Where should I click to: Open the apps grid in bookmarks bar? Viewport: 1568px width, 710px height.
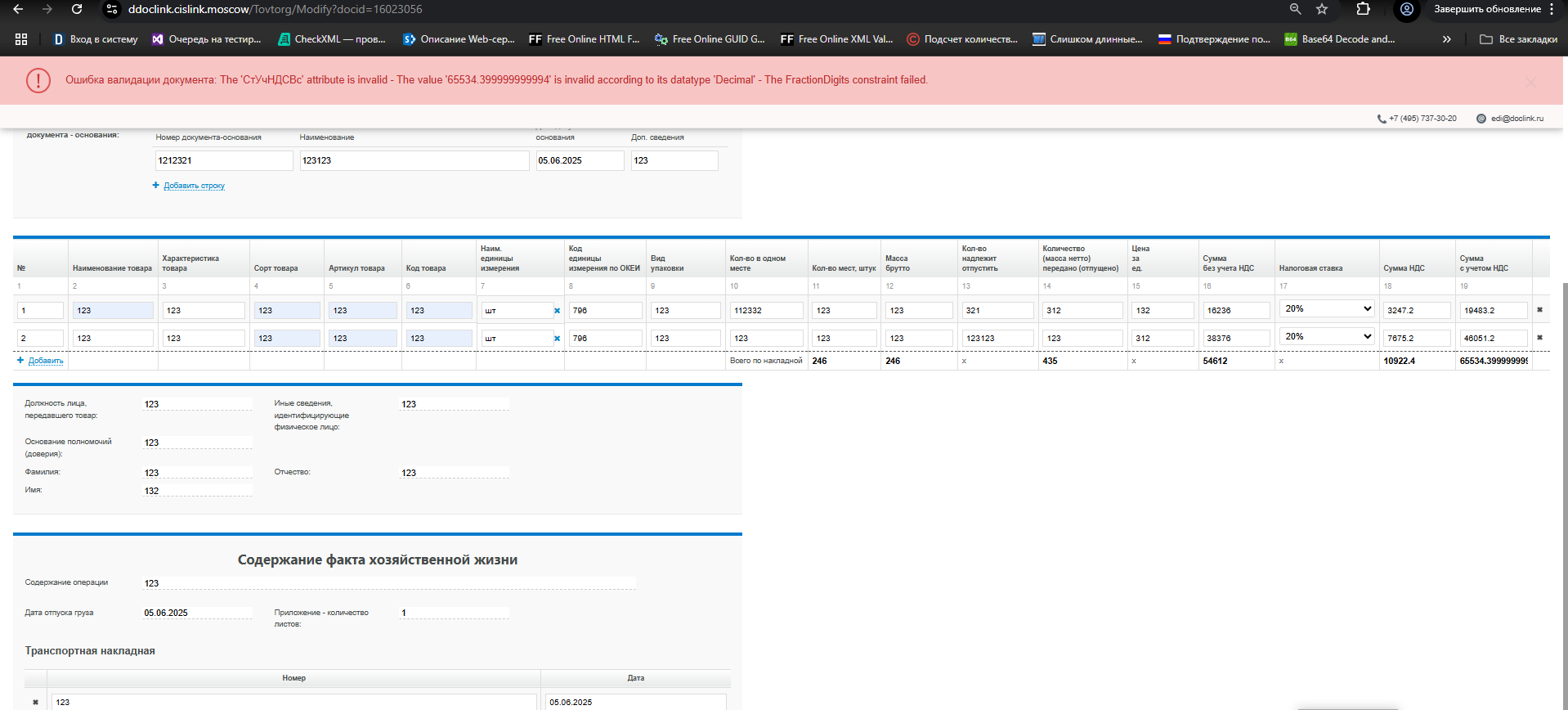pyautogui.click(x=21, y=38)
